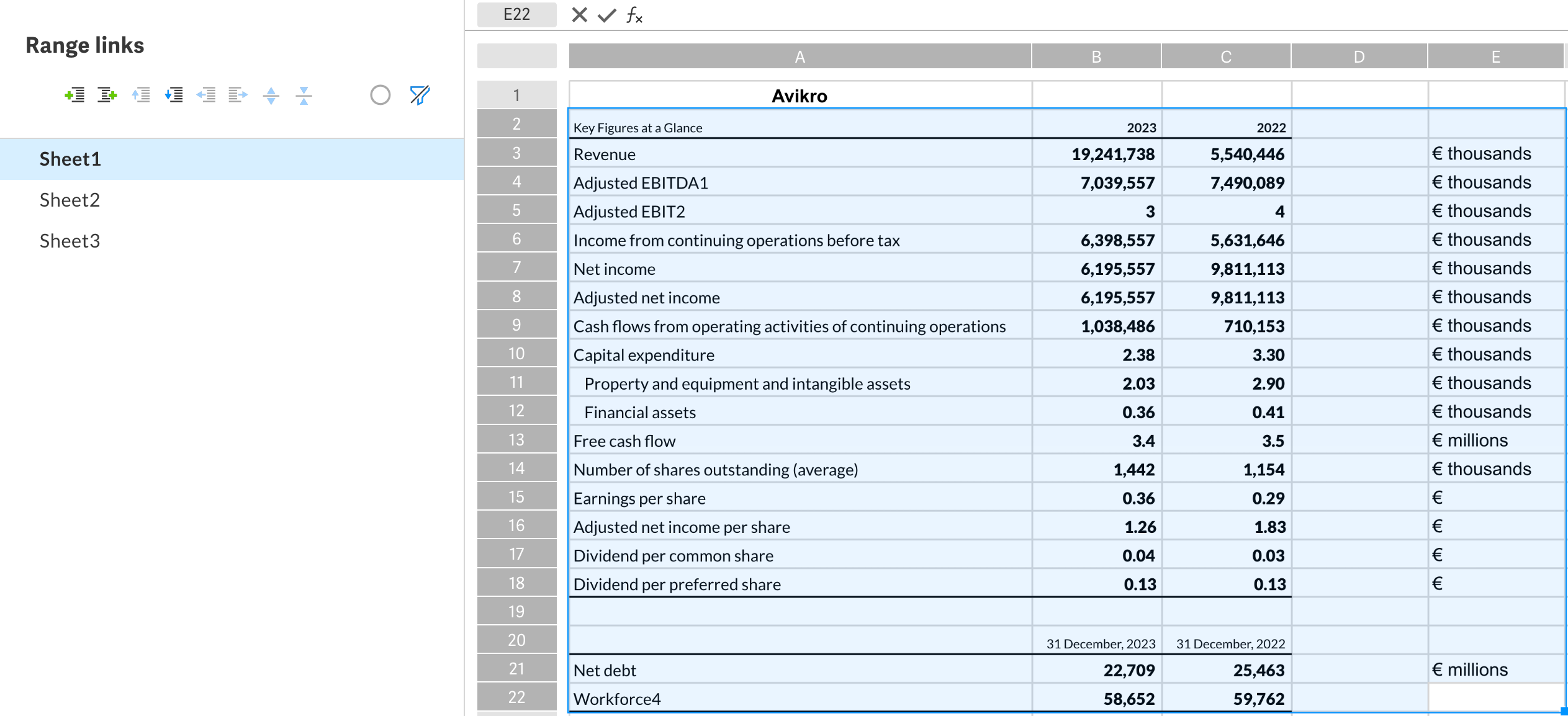Click the collapse all arrows icon
Image resolution: width=1568 pixels, height=716 pixels.
[x=304, y=95]
